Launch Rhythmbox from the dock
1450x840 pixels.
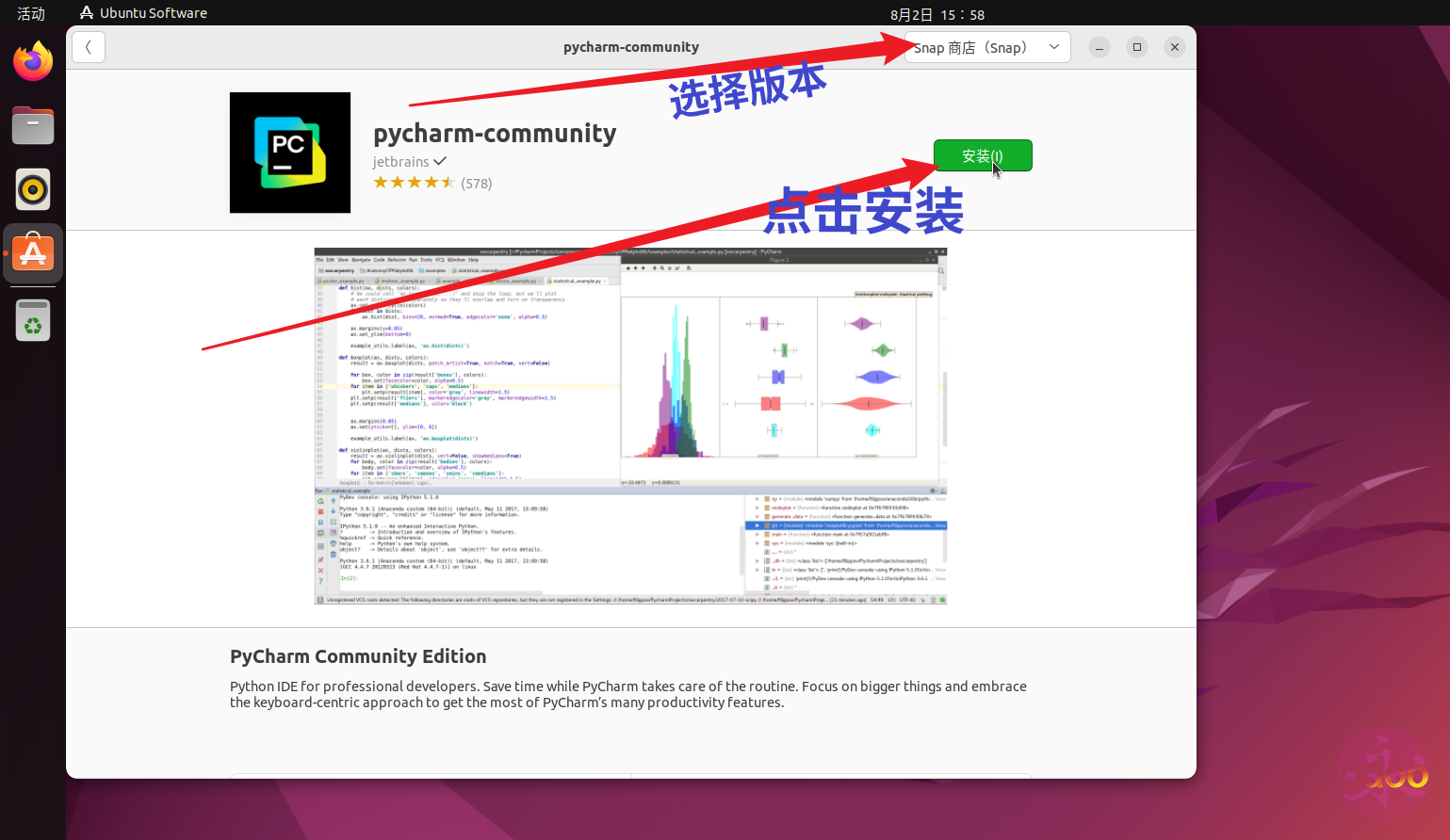click(x=33, y=189)
